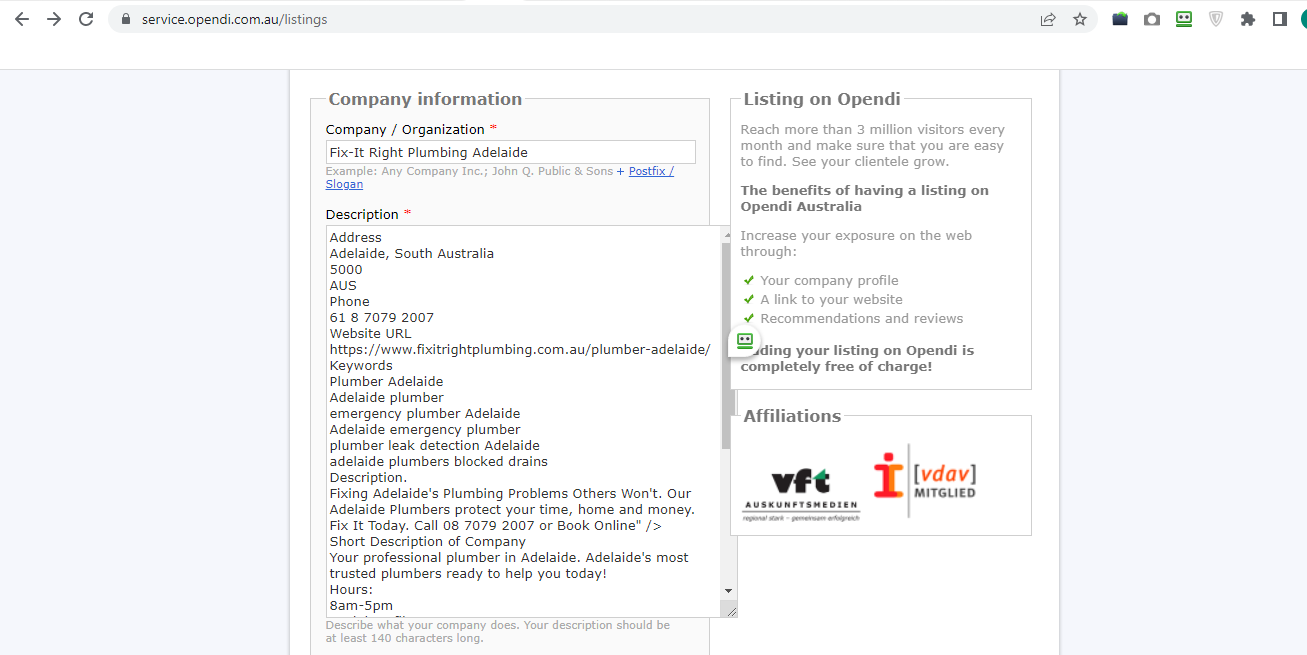The image size is (1307, 655).
Task: Click the address bar URL
Action: pos(234,19)
